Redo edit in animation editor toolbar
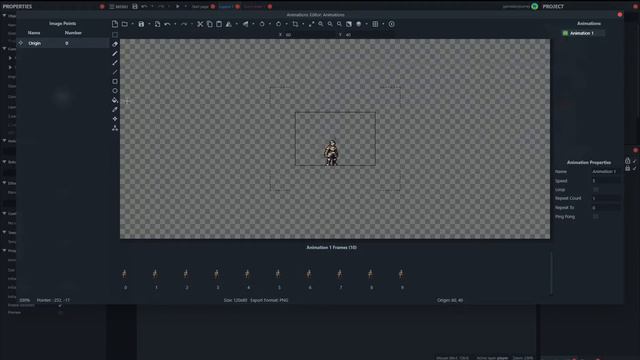Image resolution: width=640 pixels, height=360 pixels. coord(184,24)
